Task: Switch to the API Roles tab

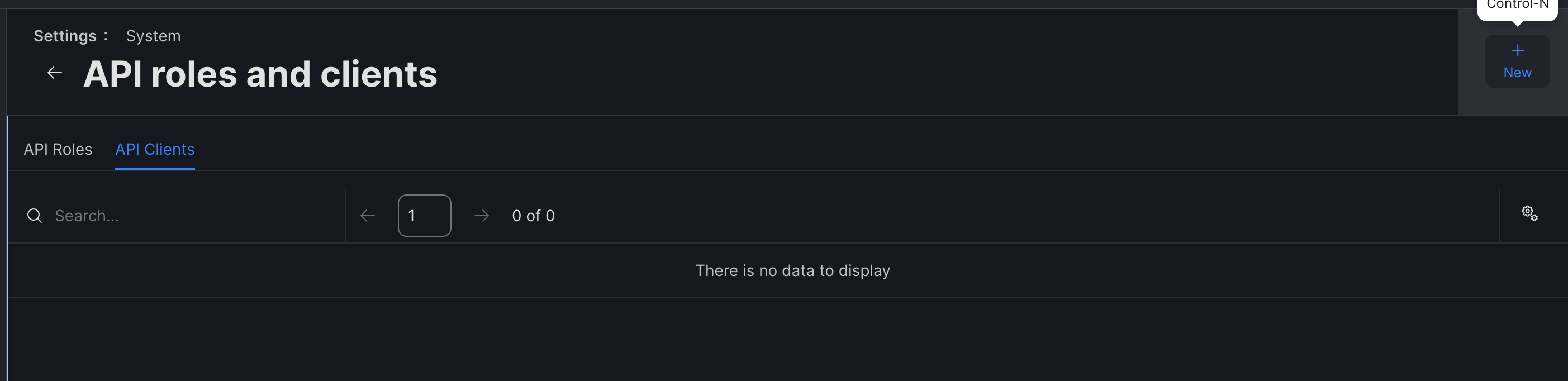Action: point(58,150)
